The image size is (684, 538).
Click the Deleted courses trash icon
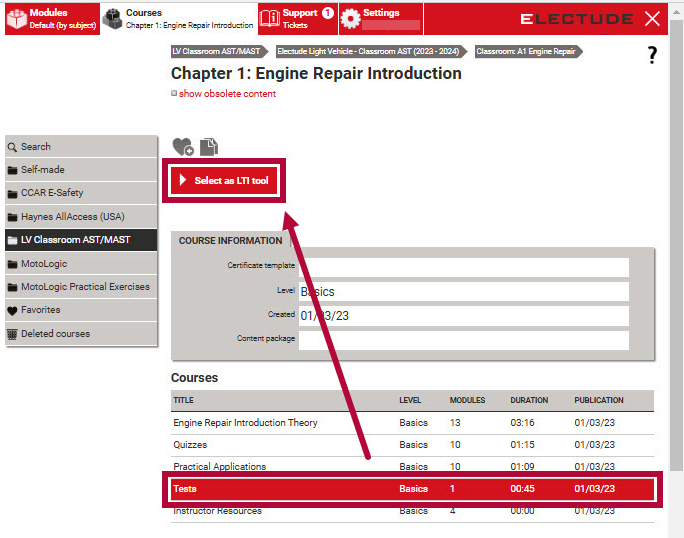(12, 334)
